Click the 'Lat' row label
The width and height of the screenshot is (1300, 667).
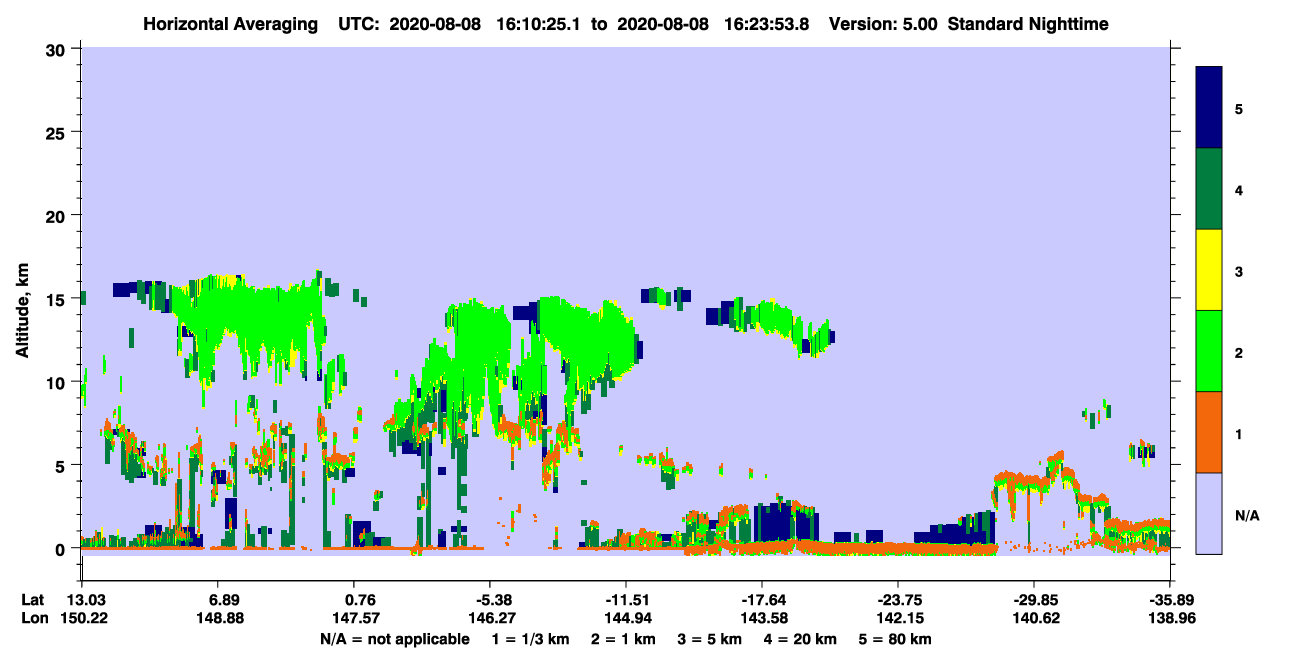click(32, 600)
